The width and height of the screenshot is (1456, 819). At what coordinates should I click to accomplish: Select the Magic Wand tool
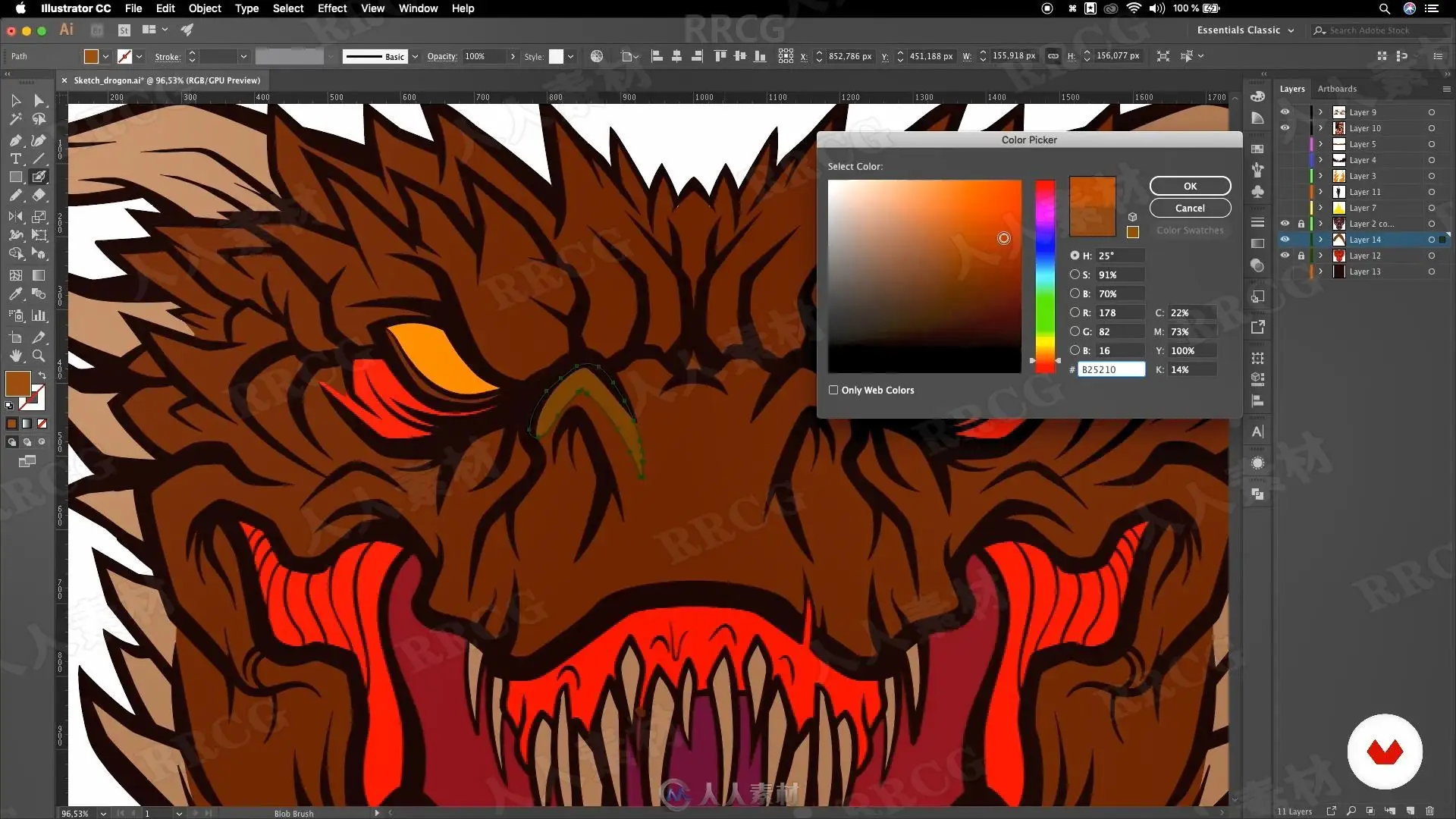15,119
